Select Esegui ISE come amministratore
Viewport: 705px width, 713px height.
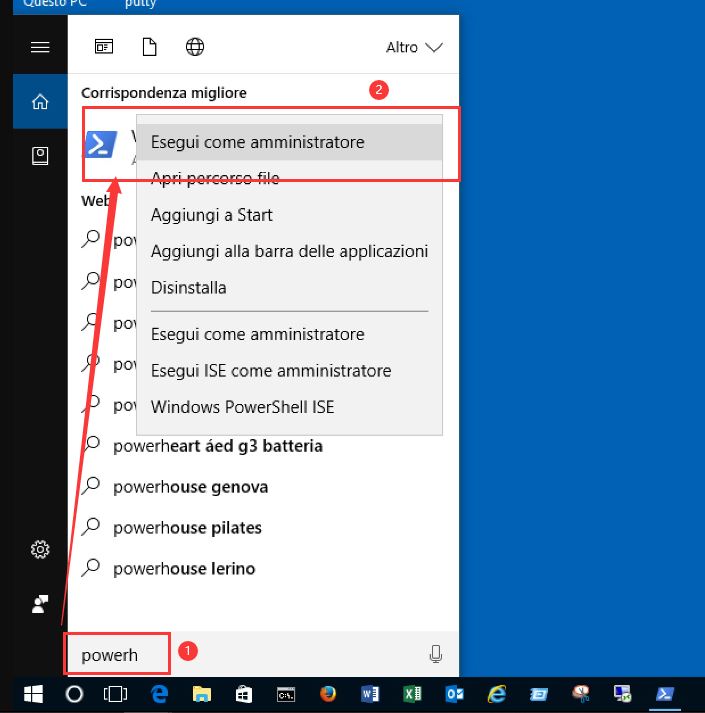click(x=289, y=371)
